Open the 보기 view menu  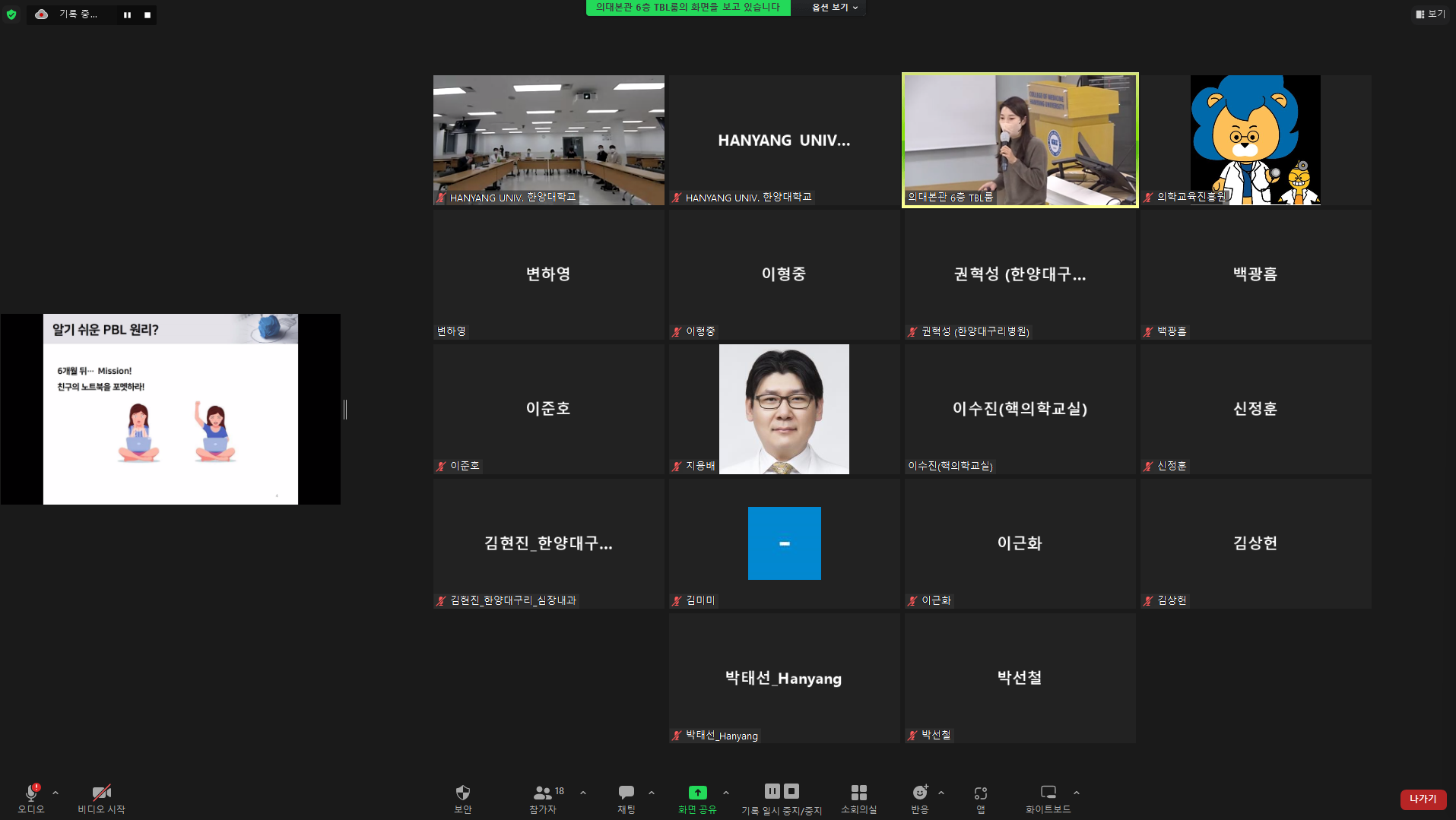pyautogui.click(x=1430, y=14)
